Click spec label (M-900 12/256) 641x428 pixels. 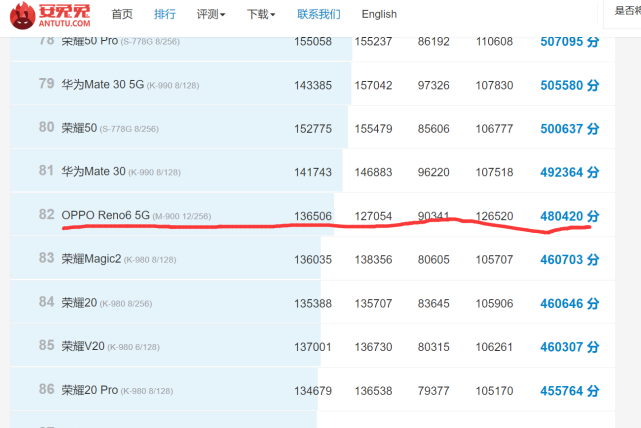182,216
